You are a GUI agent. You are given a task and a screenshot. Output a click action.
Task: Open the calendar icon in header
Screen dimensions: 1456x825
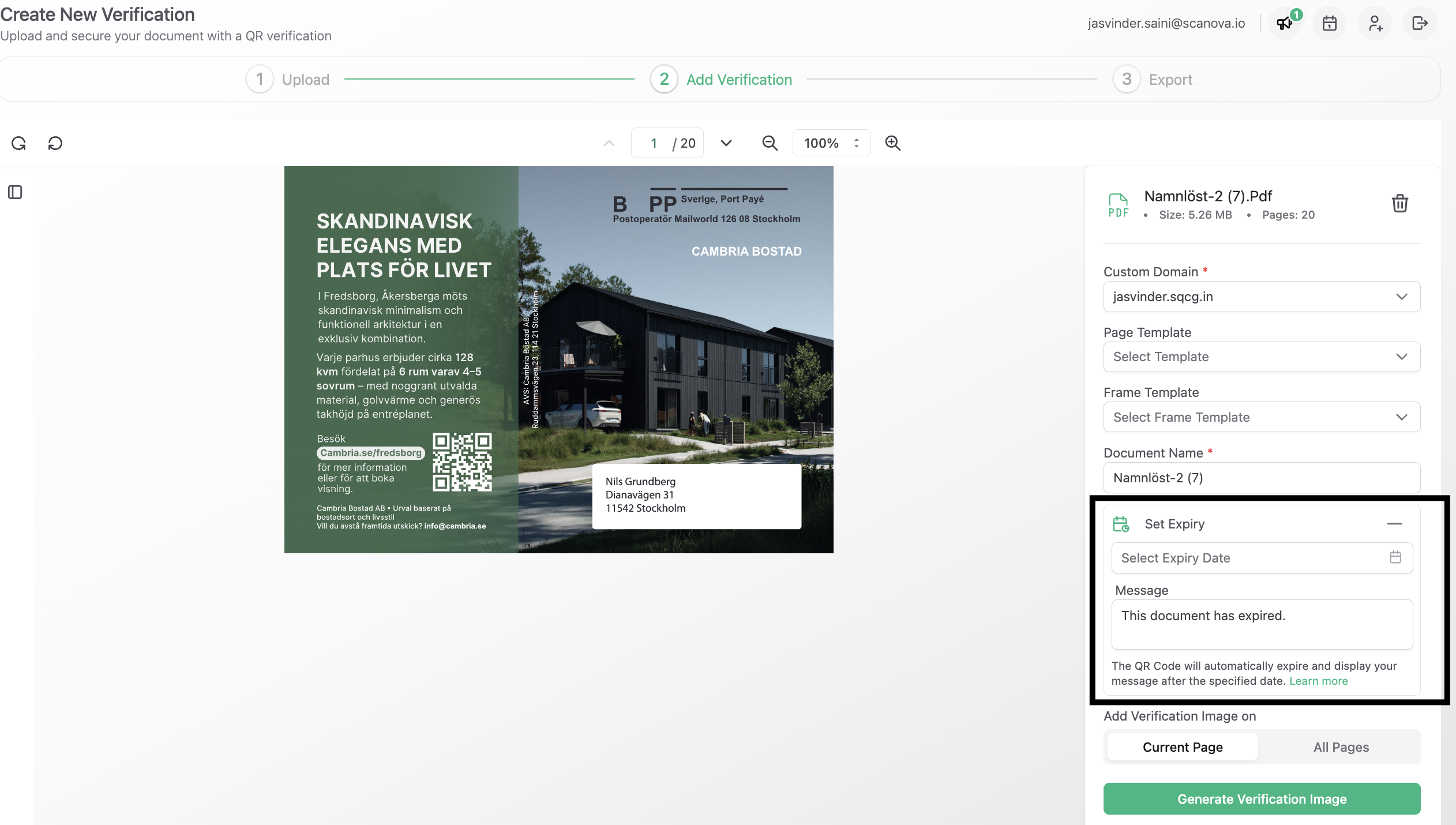click(1330, 23)
